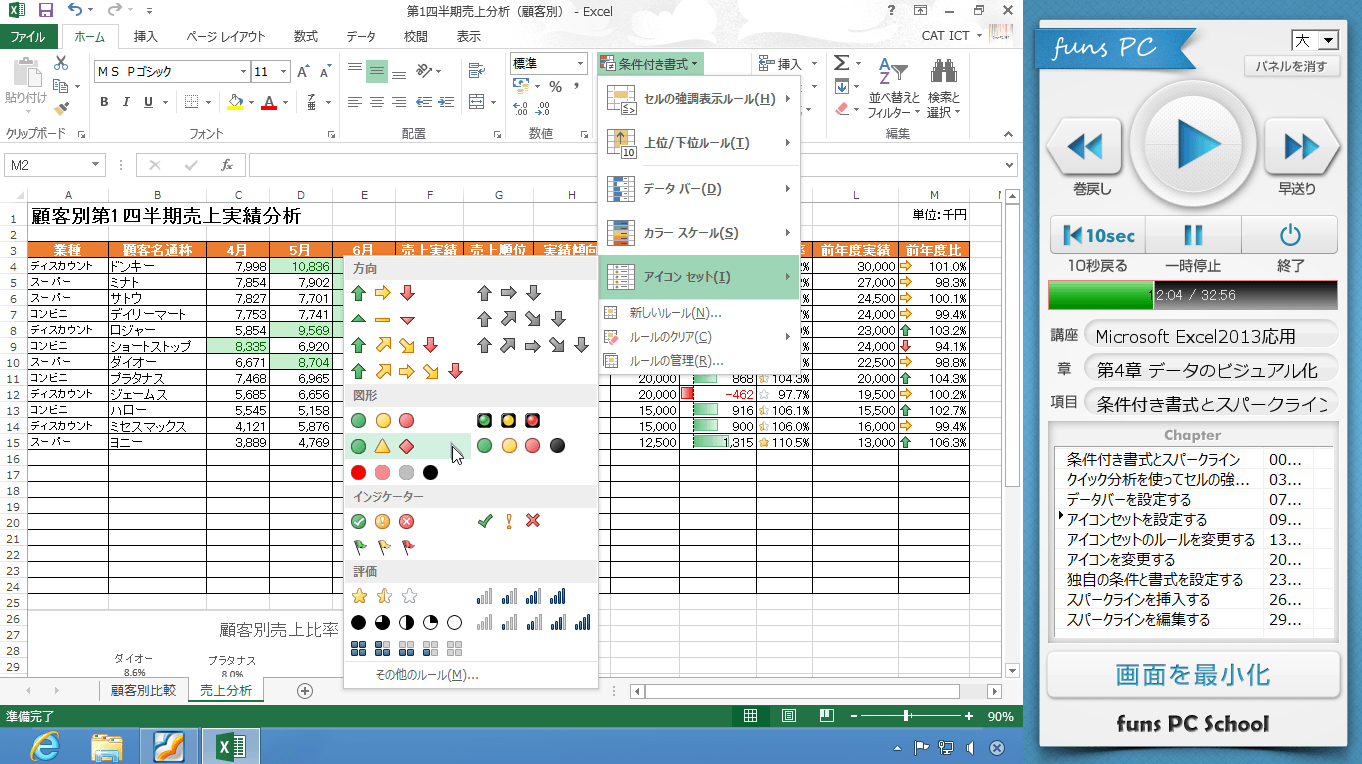This screenshot has height=764, width=1362.
Task: Open the number format dropdown showing 標準
Action: click(x=578, y=63)
